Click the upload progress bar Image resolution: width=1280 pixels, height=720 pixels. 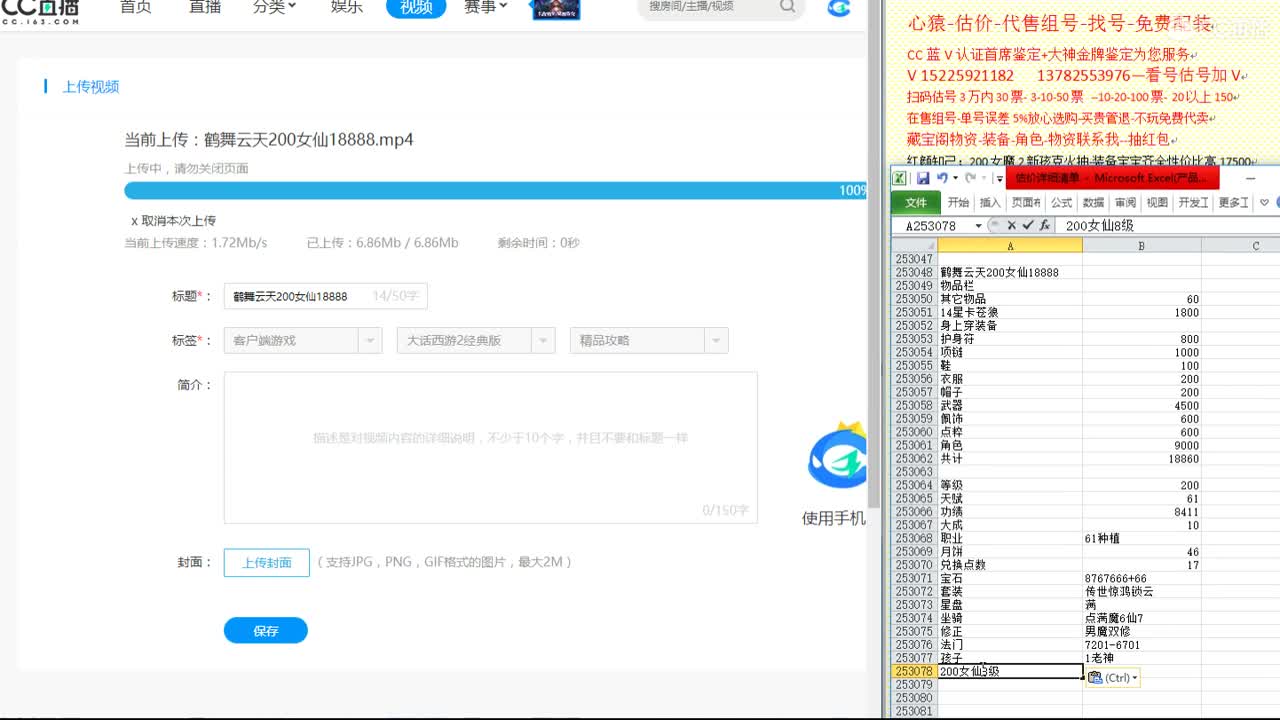[495, 190]
